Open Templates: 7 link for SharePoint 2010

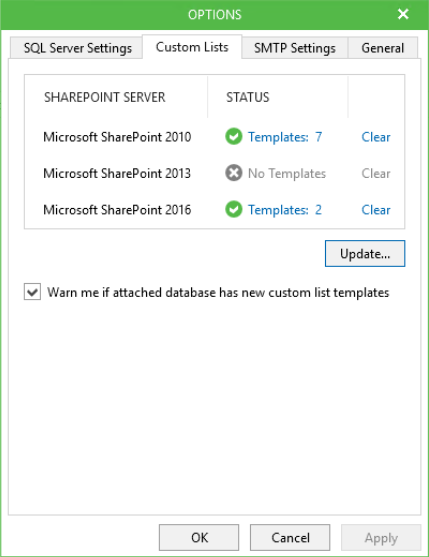(285, 137)
